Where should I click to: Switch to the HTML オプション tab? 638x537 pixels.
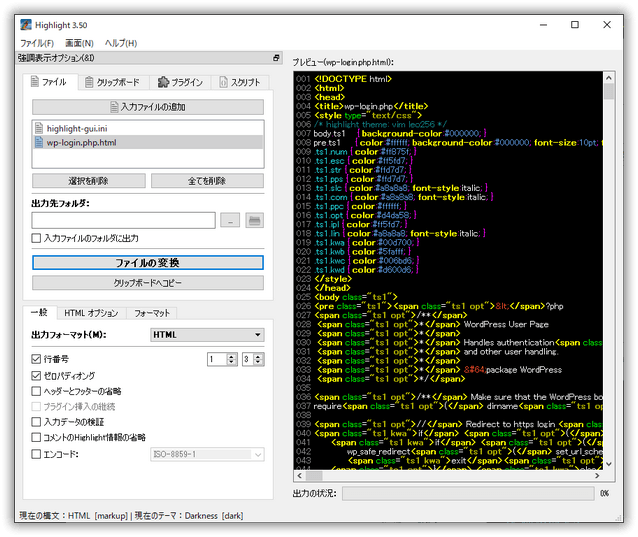[90, 313]
